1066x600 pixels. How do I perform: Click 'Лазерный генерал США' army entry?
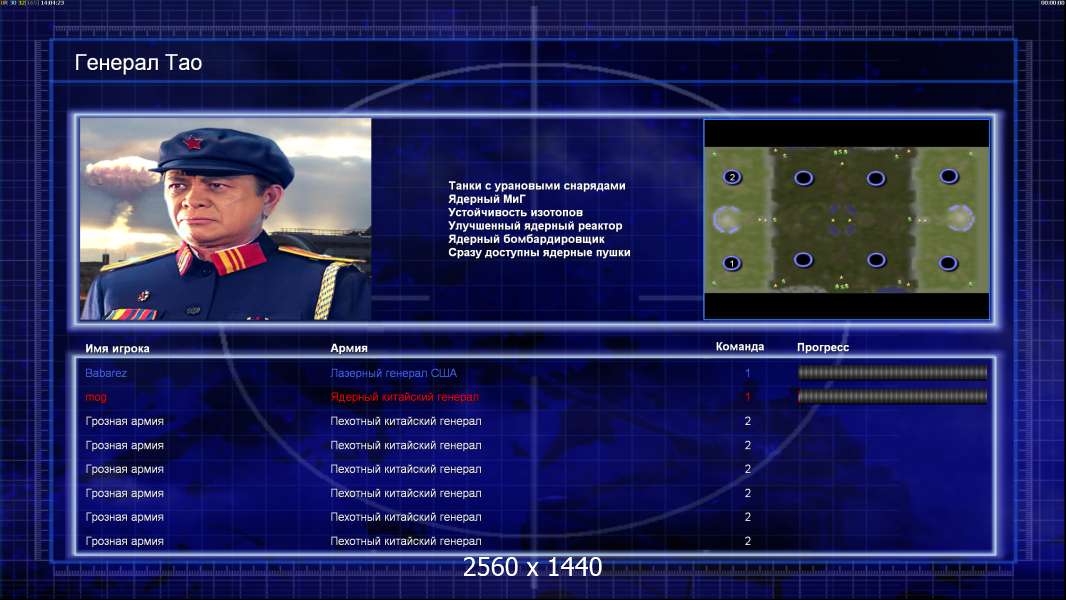(x=393, y=373)
